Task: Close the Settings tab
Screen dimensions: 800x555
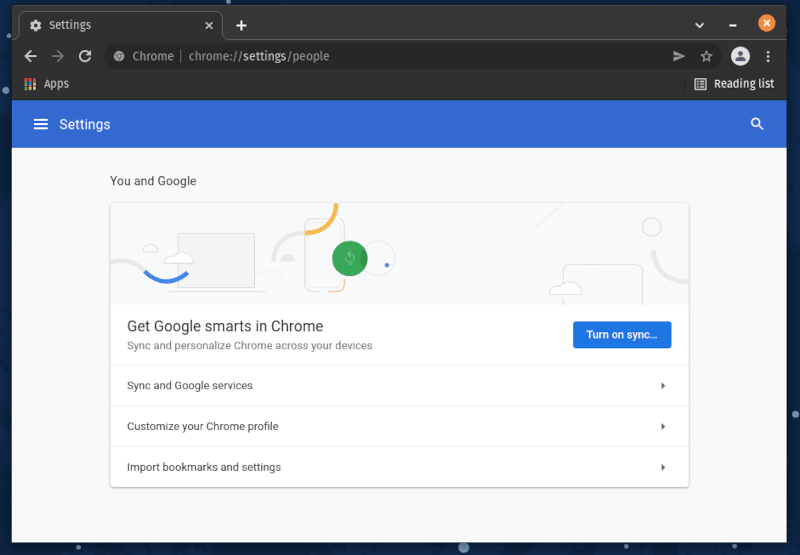Action: point(209,25)
